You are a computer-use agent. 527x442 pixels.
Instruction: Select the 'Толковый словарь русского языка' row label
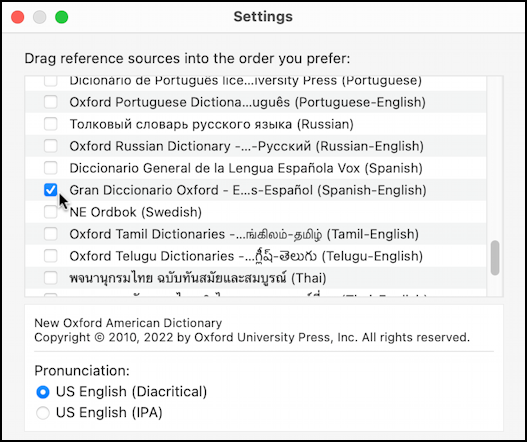click(x=211, y=124)
